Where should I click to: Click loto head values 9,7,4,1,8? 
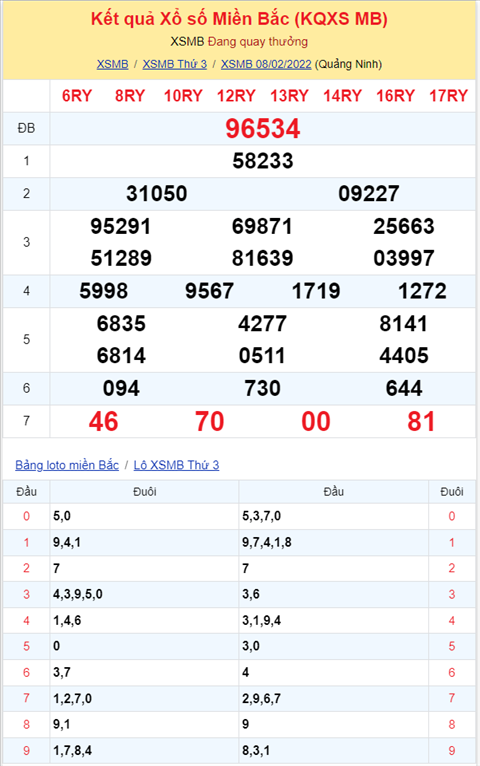tap(267, 542)
